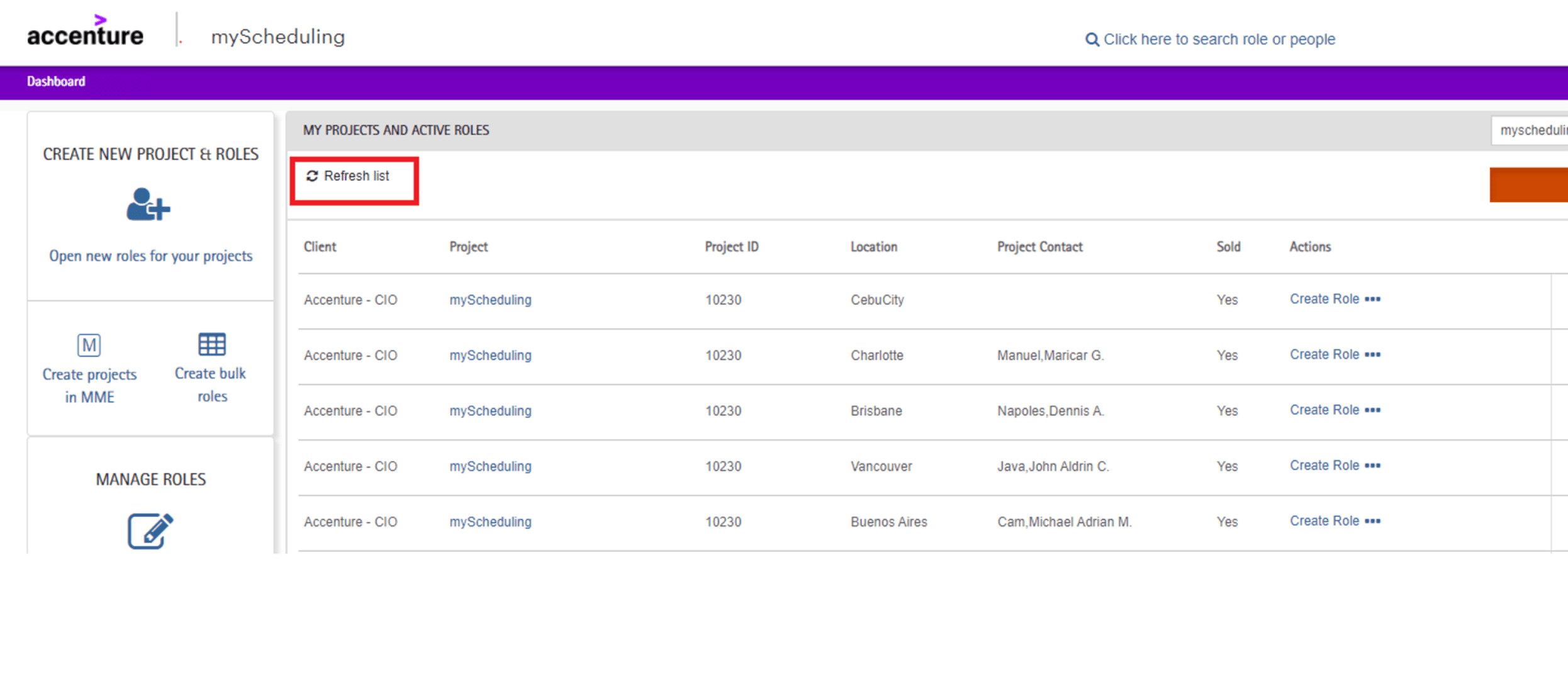Image resolution: width=1568 pixels, height=696 pixels.
Task: Click the Project ID column header
Action: point(731,247)
